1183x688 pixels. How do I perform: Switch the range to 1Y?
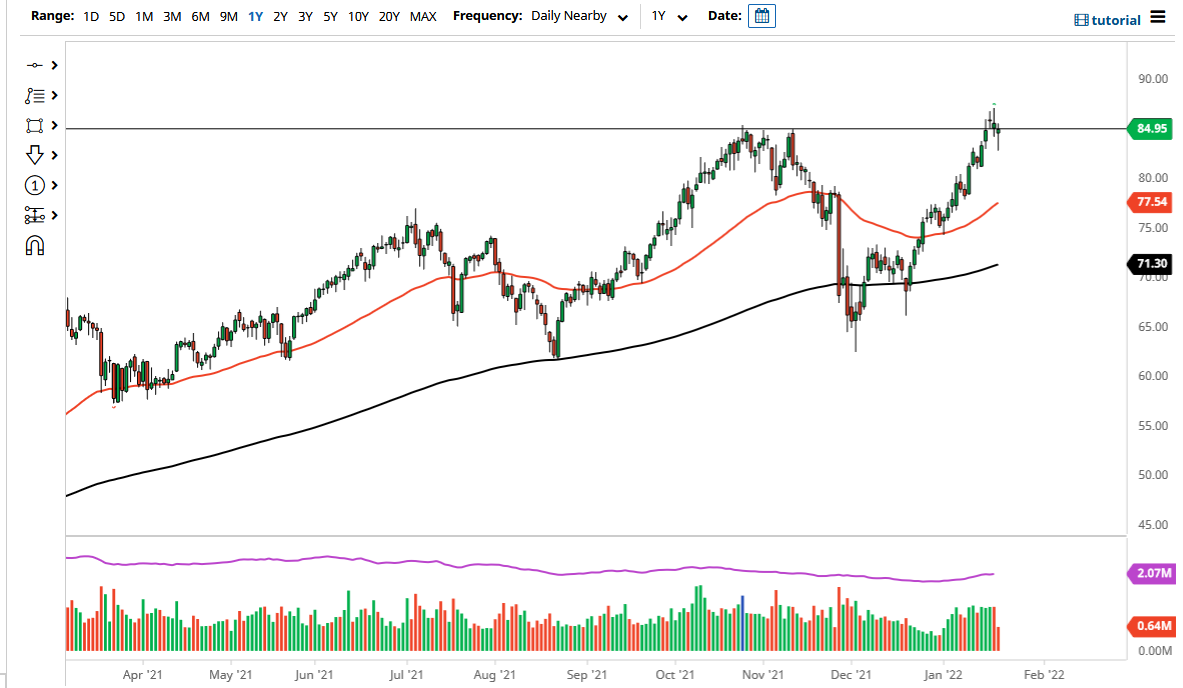point(257,16)
